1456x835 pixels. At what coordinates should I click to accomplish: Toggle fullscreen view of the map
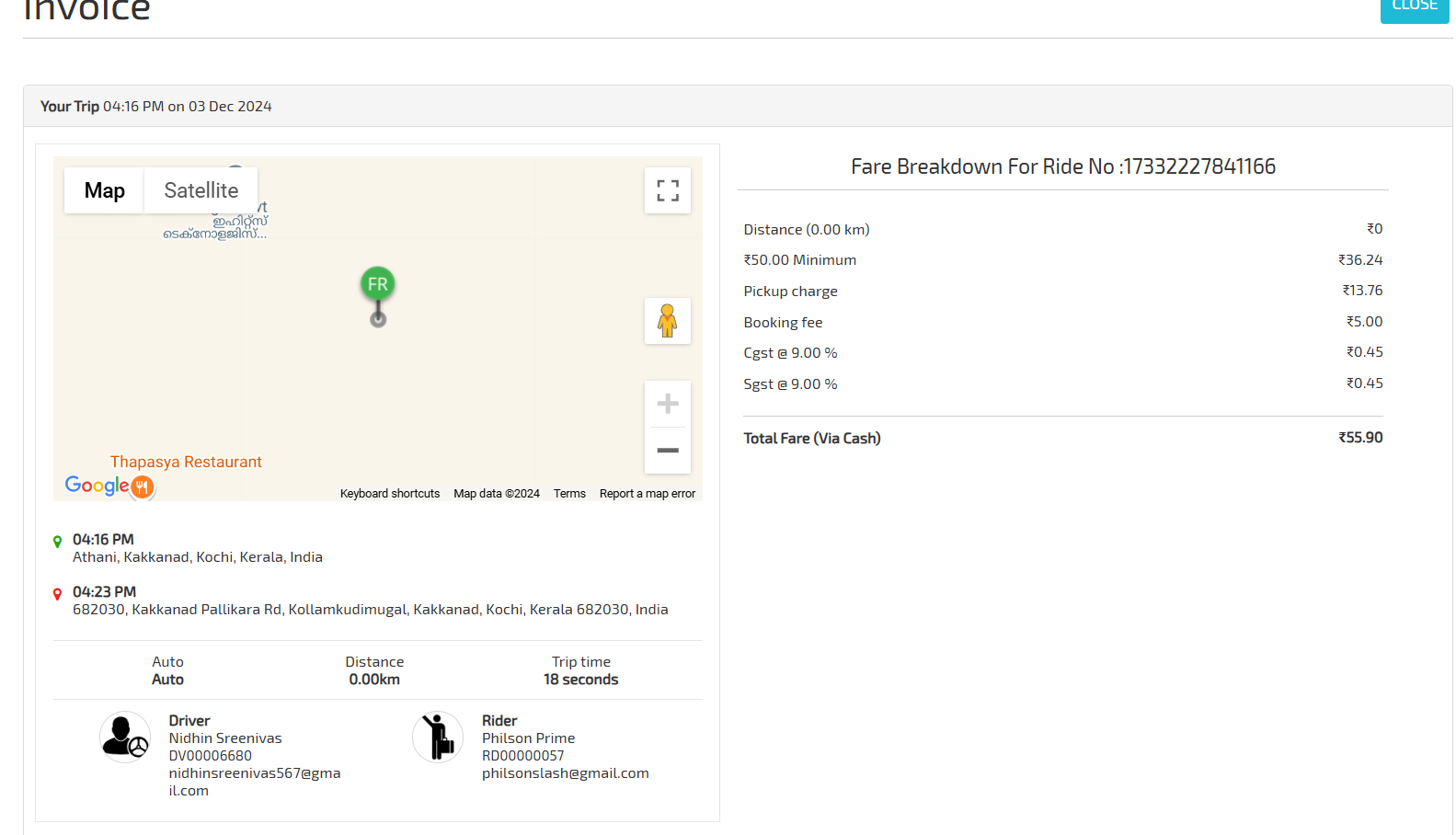tap(668, 190)
